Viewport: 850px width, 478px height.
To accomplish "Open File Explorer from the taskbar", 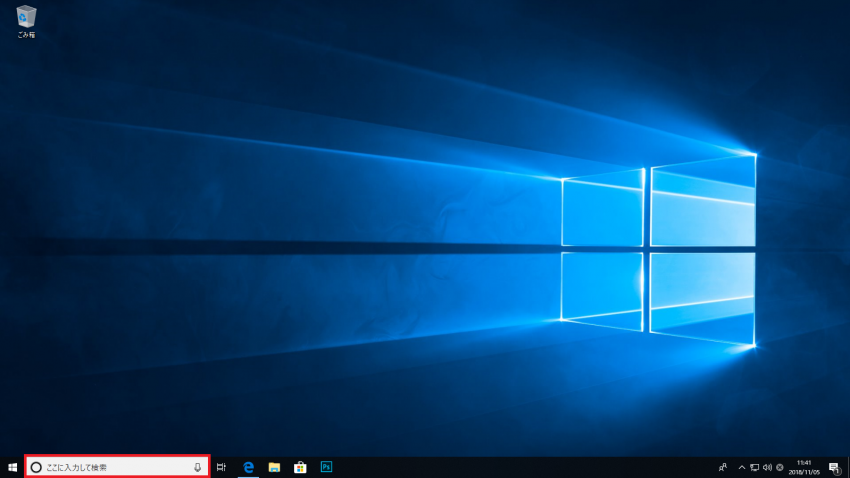I will (x=274, y=467).
